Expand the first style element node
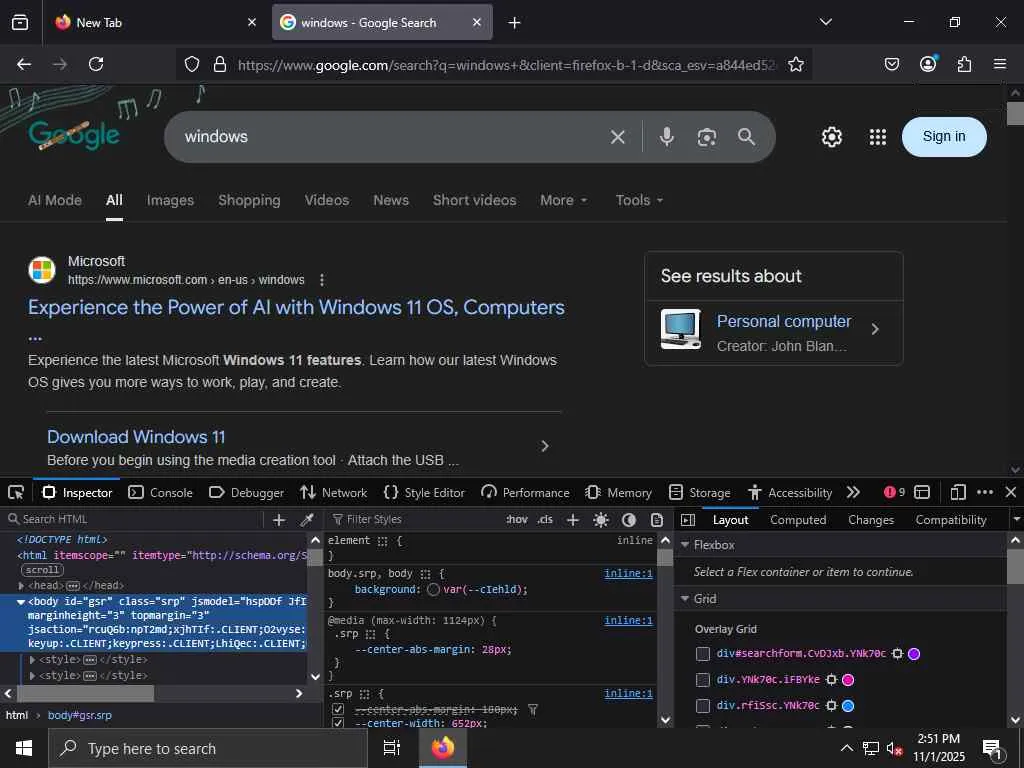The height and width of the screenshot is (768, 1024). coord(32,660)
